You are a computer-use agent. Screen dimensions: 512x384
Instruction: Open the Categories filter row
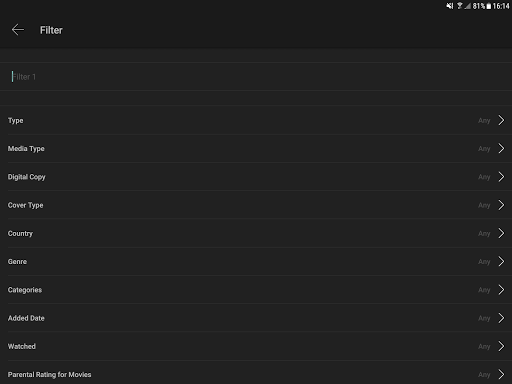tap(256, 290)
